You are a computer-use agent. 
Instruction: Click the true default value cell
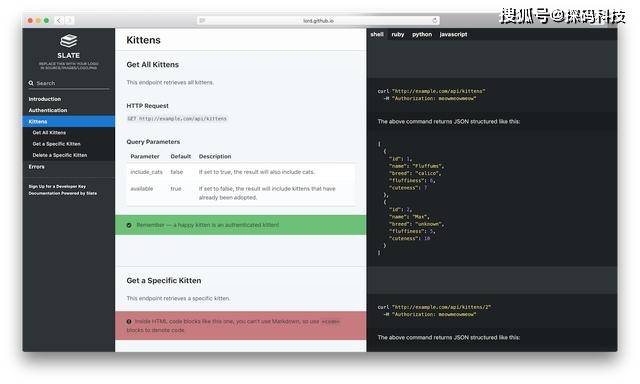point(176,189)
